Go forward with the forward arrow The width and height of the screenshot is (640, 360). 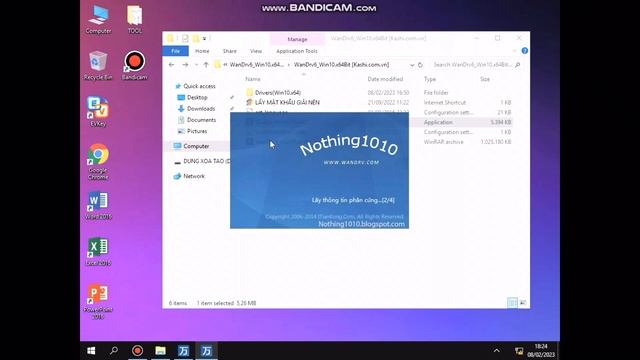(185, 65)
